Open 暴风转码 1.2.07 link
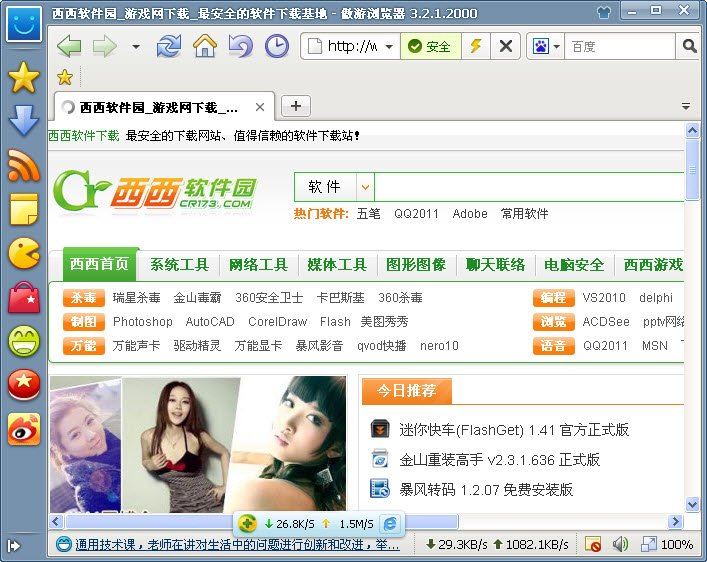Image resolution: width=707 pixels, height=562 pixels. tap(486, 489)
